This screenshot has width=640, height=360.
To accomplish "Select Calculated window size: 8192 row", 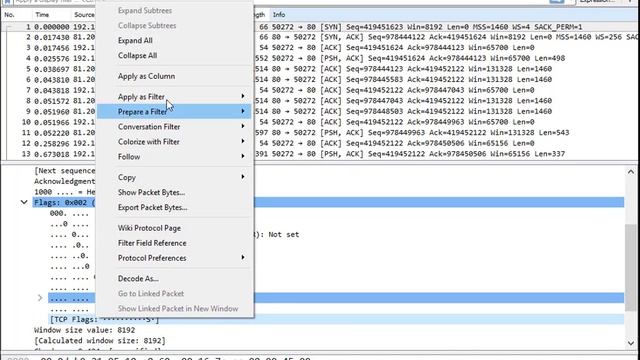I will pyautogui.click(x=100, y=340).
